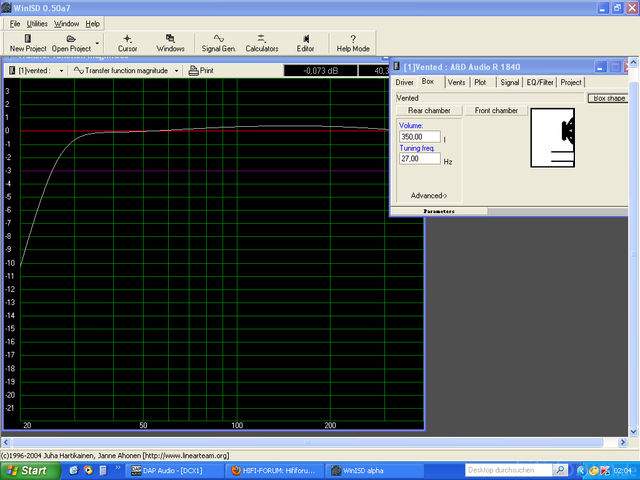The image size is (640, 480).
Task: Switch to HIFI-FORUM Firefox taskbar window
Action: (275, 471)
